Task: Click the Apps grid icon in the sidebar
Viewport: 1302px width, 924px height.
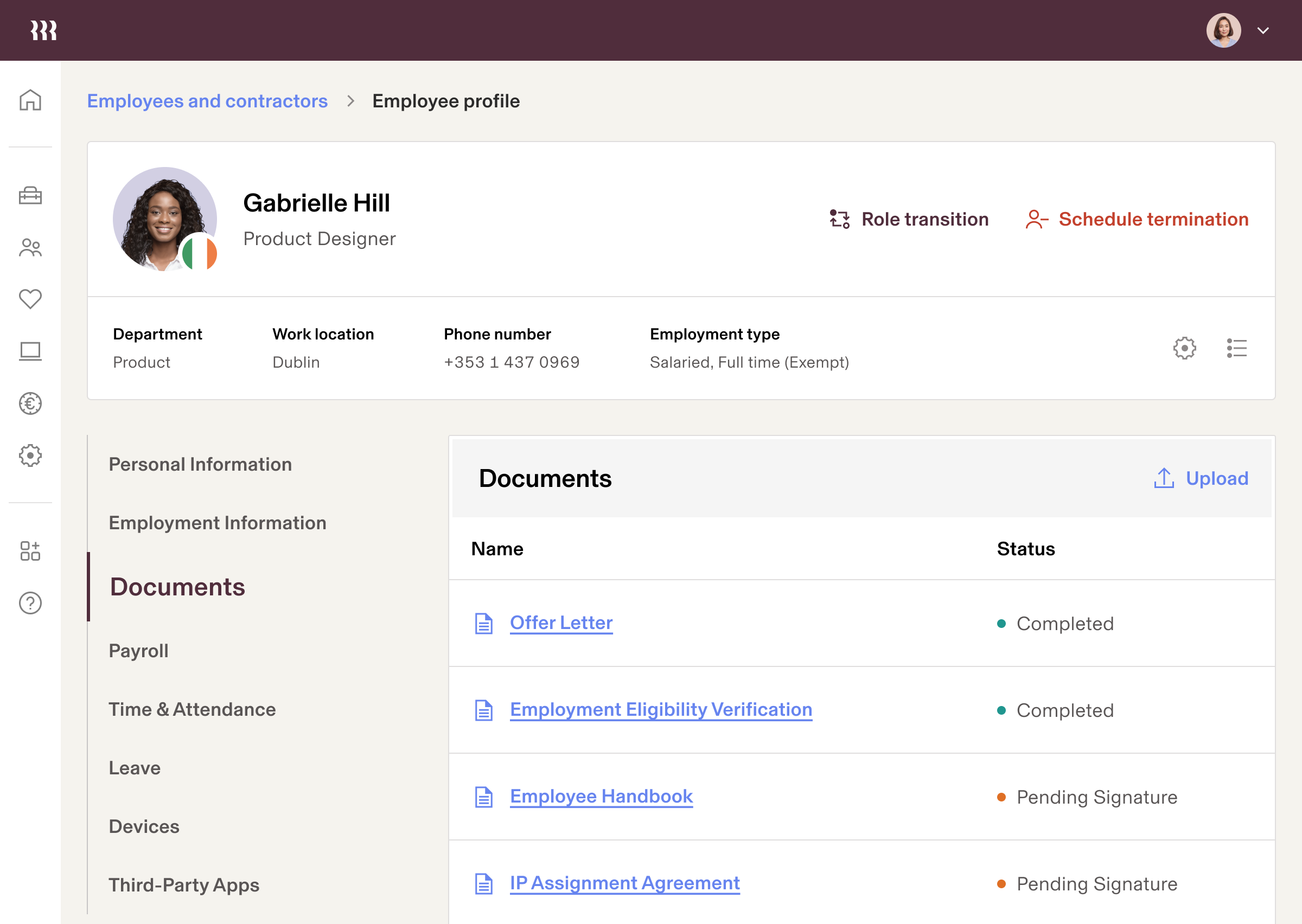Action: pyautogui.click(x=30, y=550)
